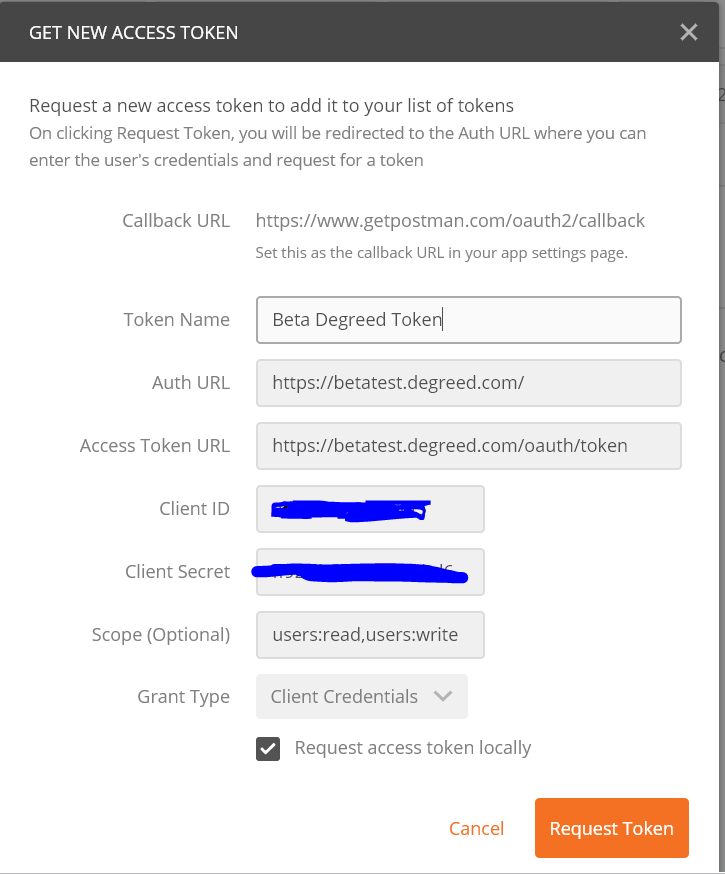This screenshot has width=725, height=874.
Task: Click the 'Access Token URL' label
Action: [154, 446]
